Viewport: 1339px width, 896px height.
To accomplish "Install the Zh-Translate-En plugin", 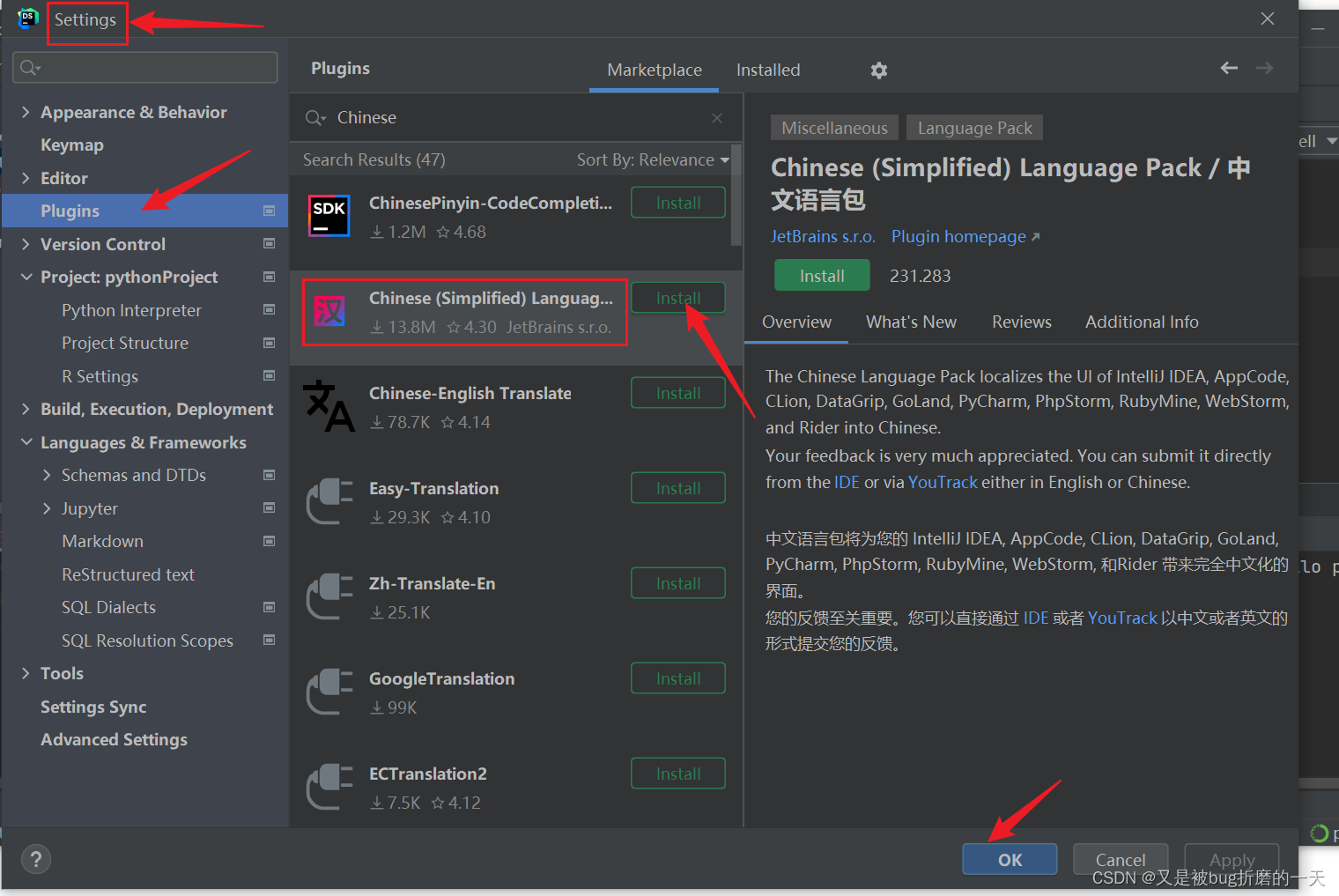I will tap(678, 583).
